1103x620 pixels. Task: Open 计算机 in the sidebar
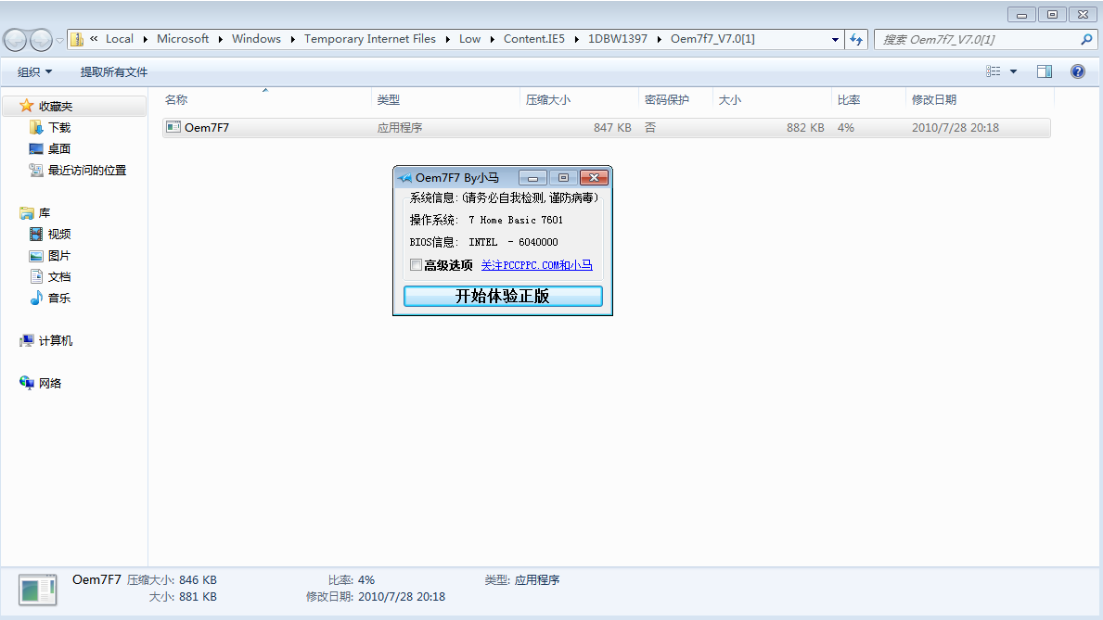tap(55, 341)
